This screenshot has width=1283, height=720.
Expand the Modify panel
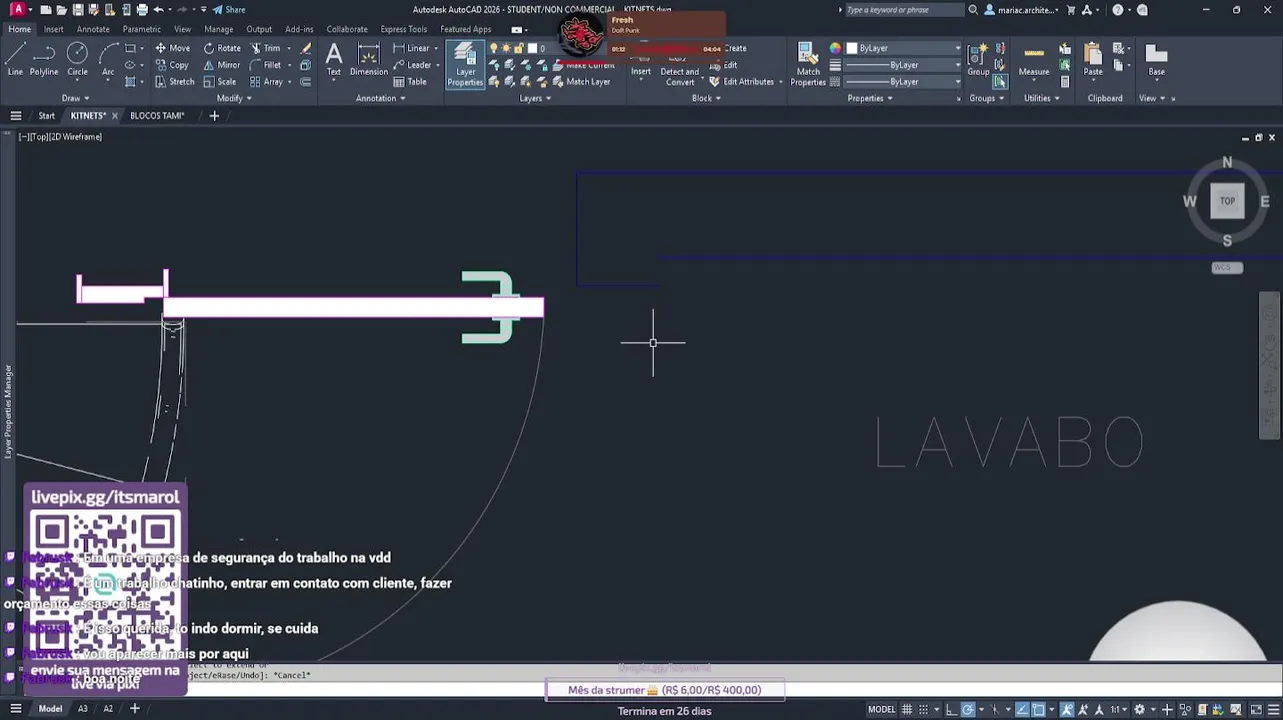tap(234, 98)
